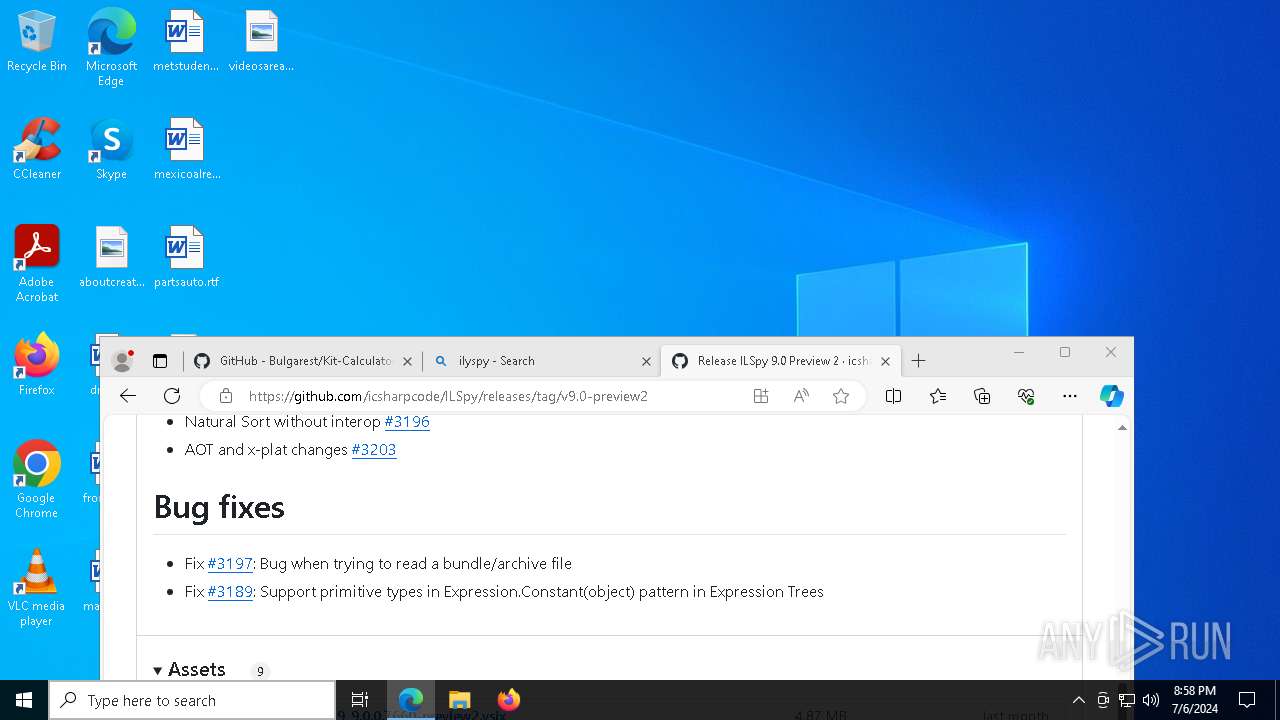Open the VLC media player desktop shortcut
Screen dimensions: 1280x720
click(x=37, y=588)
